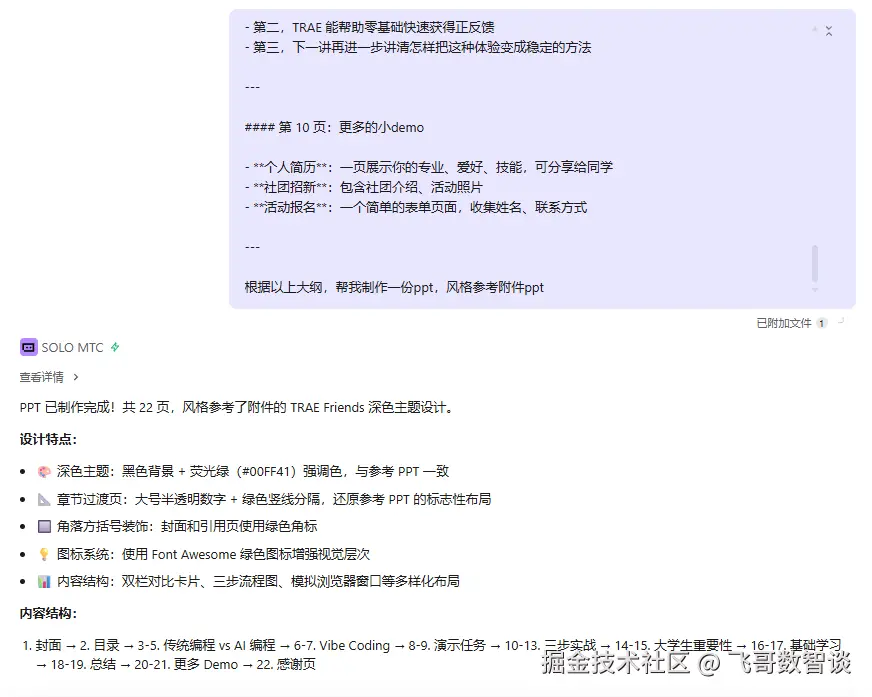The height and width of the screenshot is (697, 872).
Task: Click '22. 感谢页' in the structure list
Action: click(286, 665)
